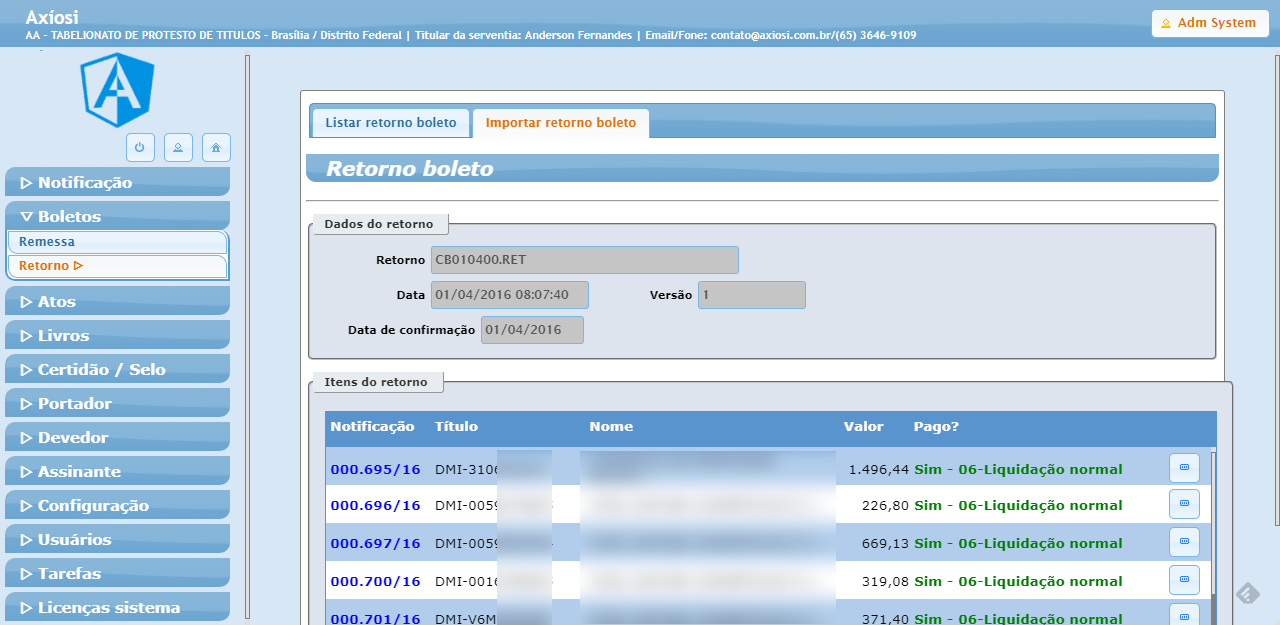Image resolution: width=1280 pixels, height=625 pixels.
Task: Expand the Configuração menu section
Action: [117, 506]
